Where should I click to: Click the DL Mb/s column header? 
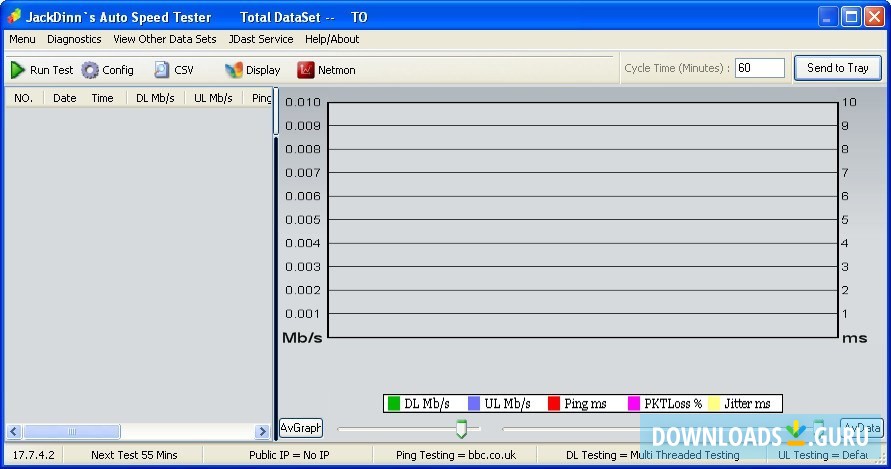[x=155, y=98]
